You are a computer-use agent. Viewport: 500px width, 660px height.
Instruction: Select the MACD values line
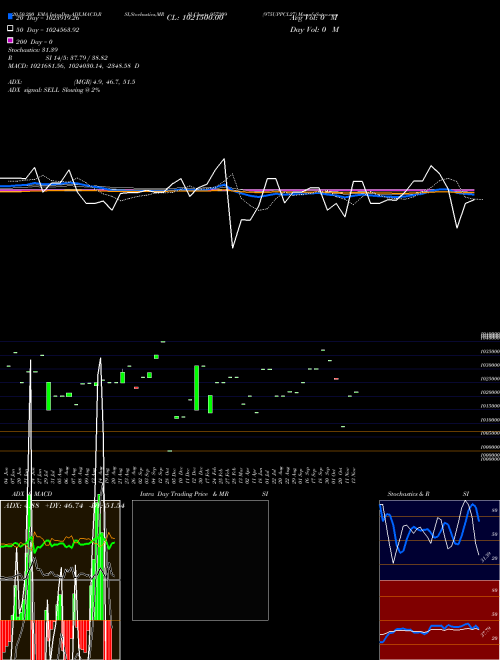(74, 66)
